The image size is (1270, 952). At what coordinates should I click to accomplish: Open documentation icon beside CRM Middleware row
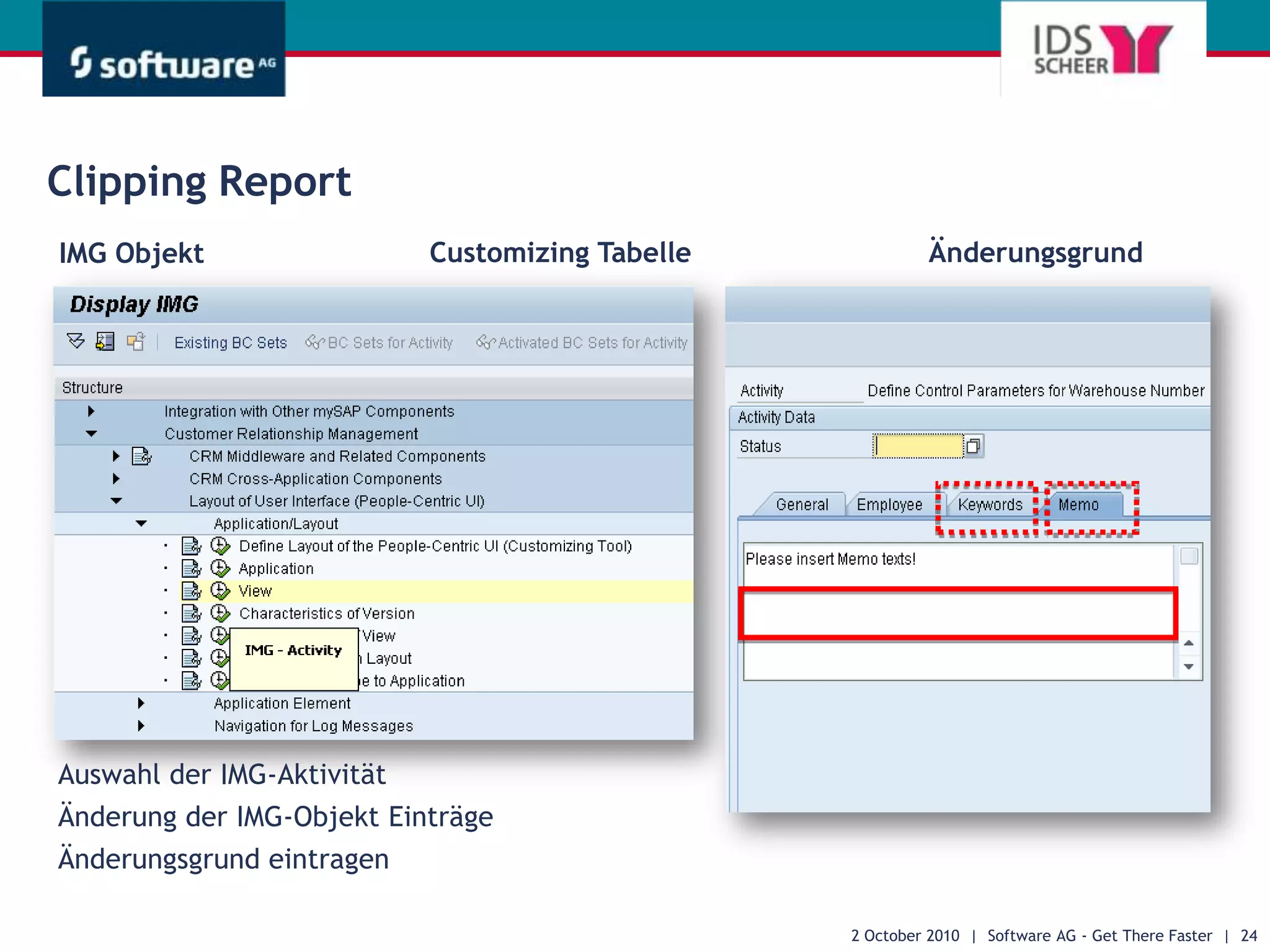141,457
